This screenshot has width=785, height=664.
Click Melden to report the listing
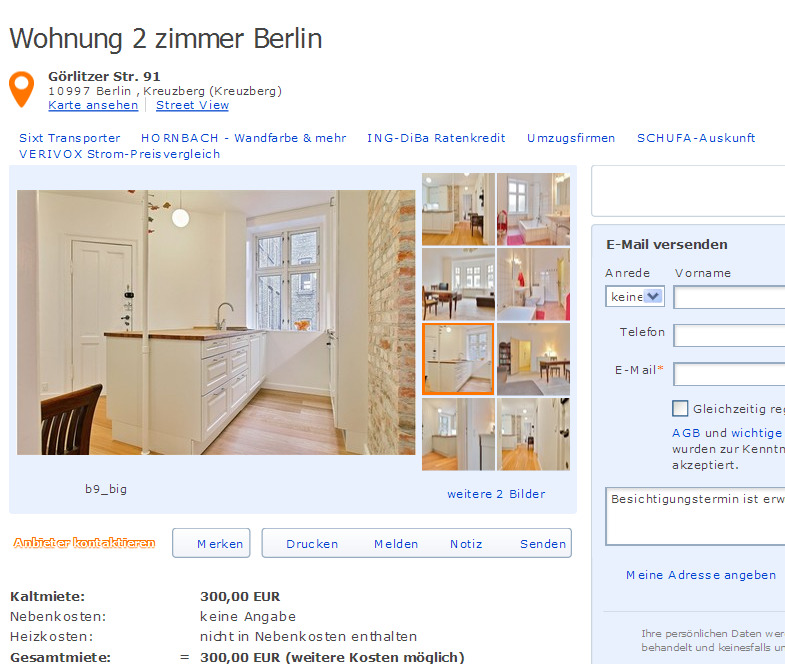(396, 544)
